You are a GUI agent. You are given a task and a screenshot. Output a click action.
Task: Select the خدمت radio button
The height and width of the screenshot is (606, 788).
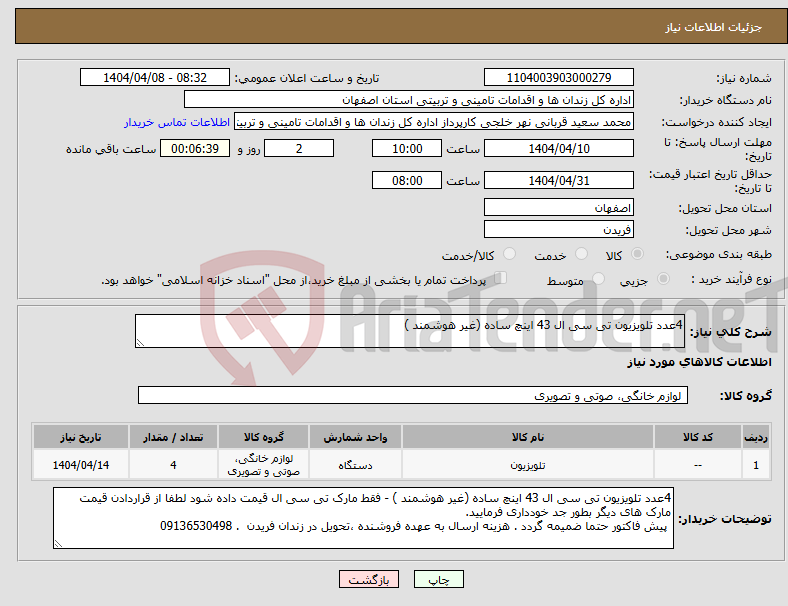tap(581, 254)
